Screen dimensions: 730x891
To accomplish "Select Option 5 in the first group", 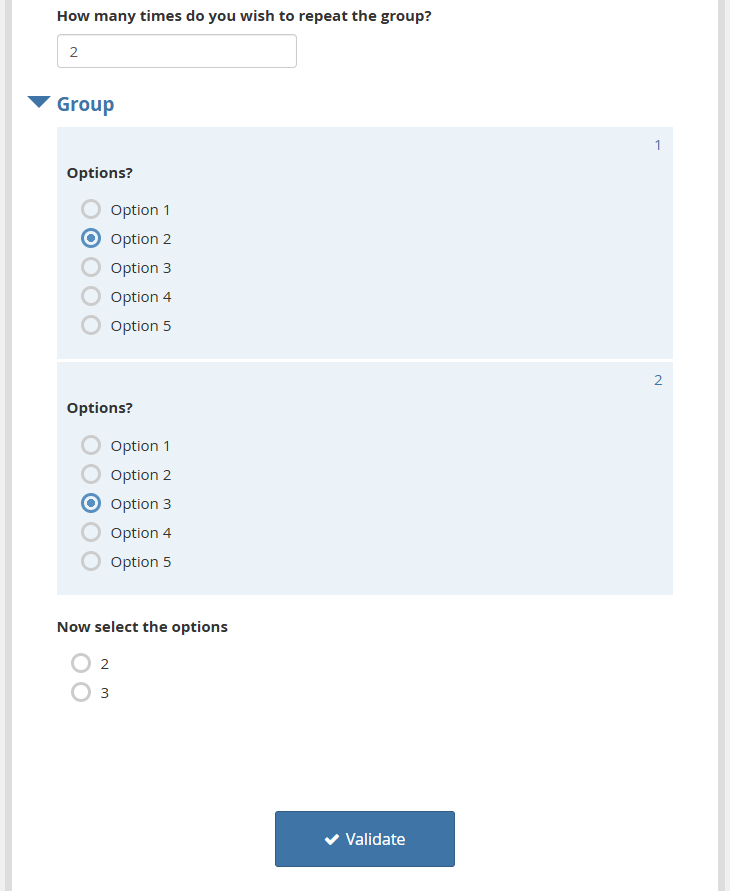I will [x=90, y=325].
